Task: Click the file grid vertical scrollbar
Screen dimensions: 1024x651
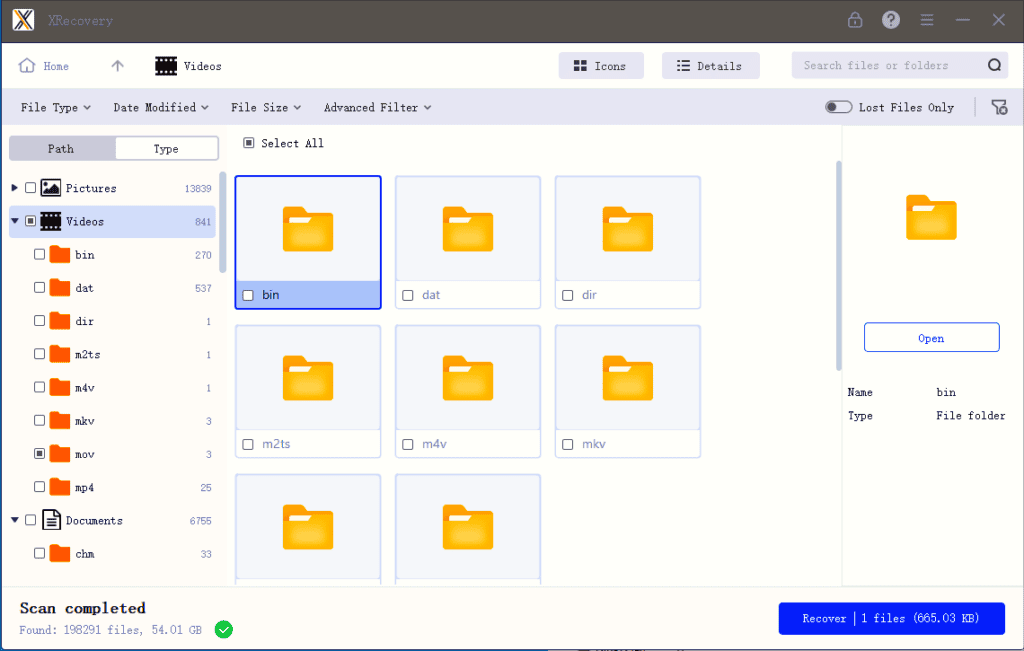Action: coord(839,265)
